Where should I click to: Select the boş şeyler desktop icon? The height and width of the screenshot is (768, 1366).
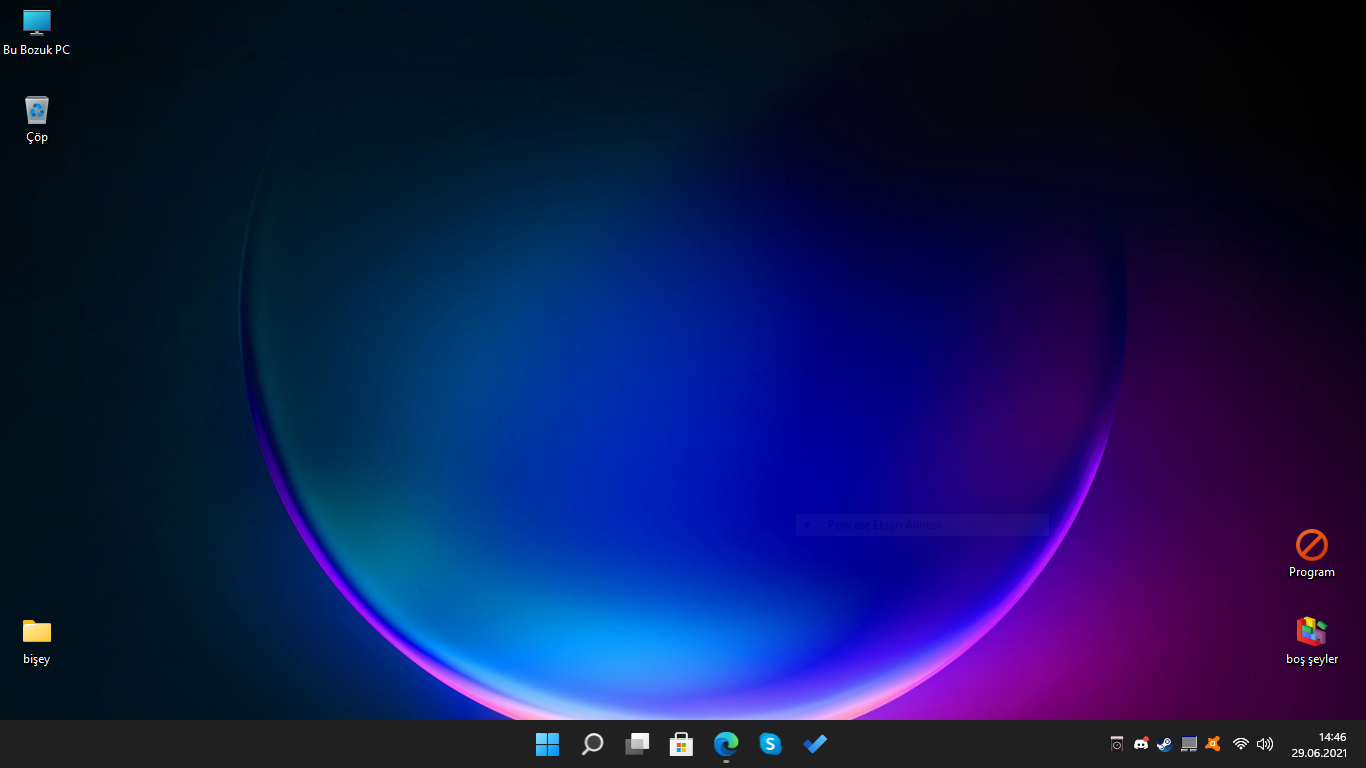tap(1311, 641)
